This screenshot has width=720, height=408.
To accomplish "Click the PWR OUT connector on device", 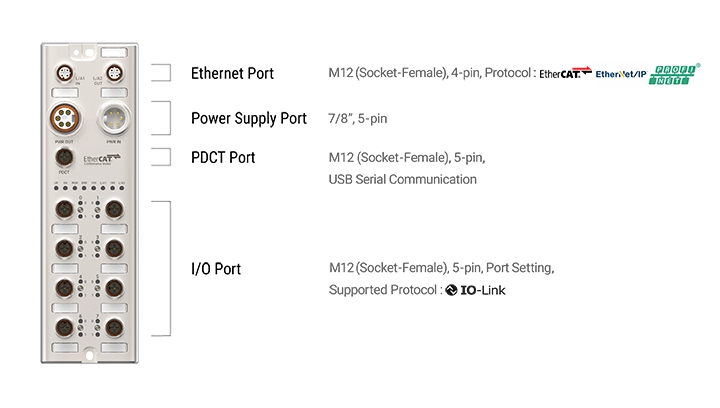I will [x=65, y=122].
